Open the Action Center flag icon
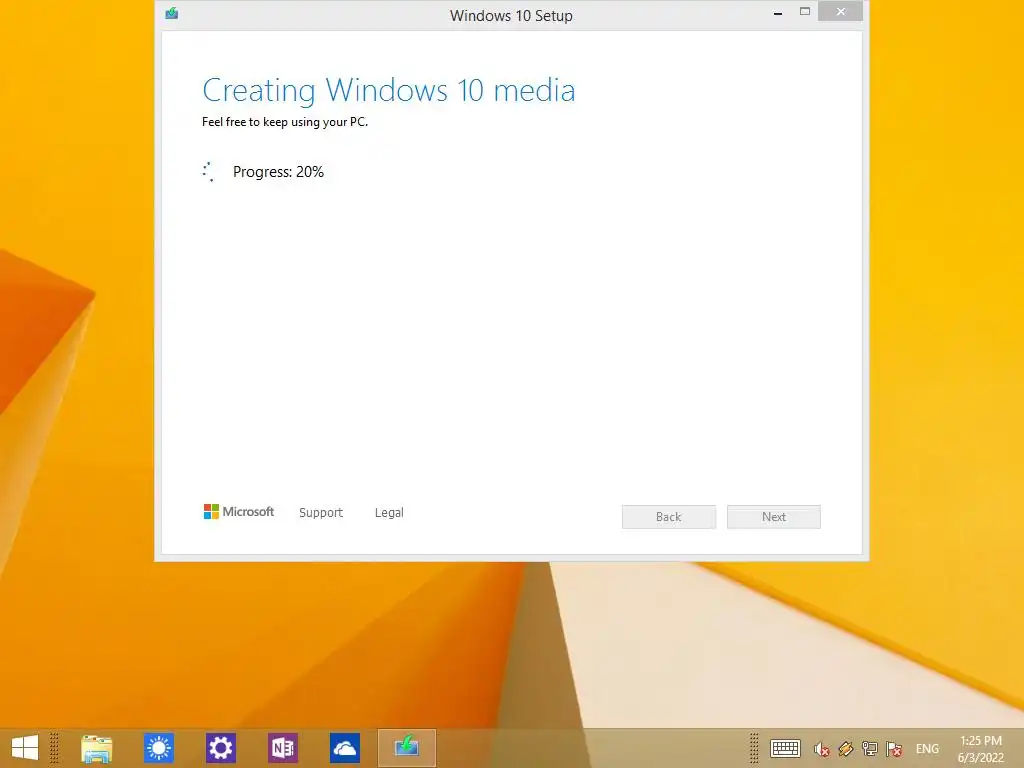Viewport: 1024px width, 768px height. pos(894,748)
